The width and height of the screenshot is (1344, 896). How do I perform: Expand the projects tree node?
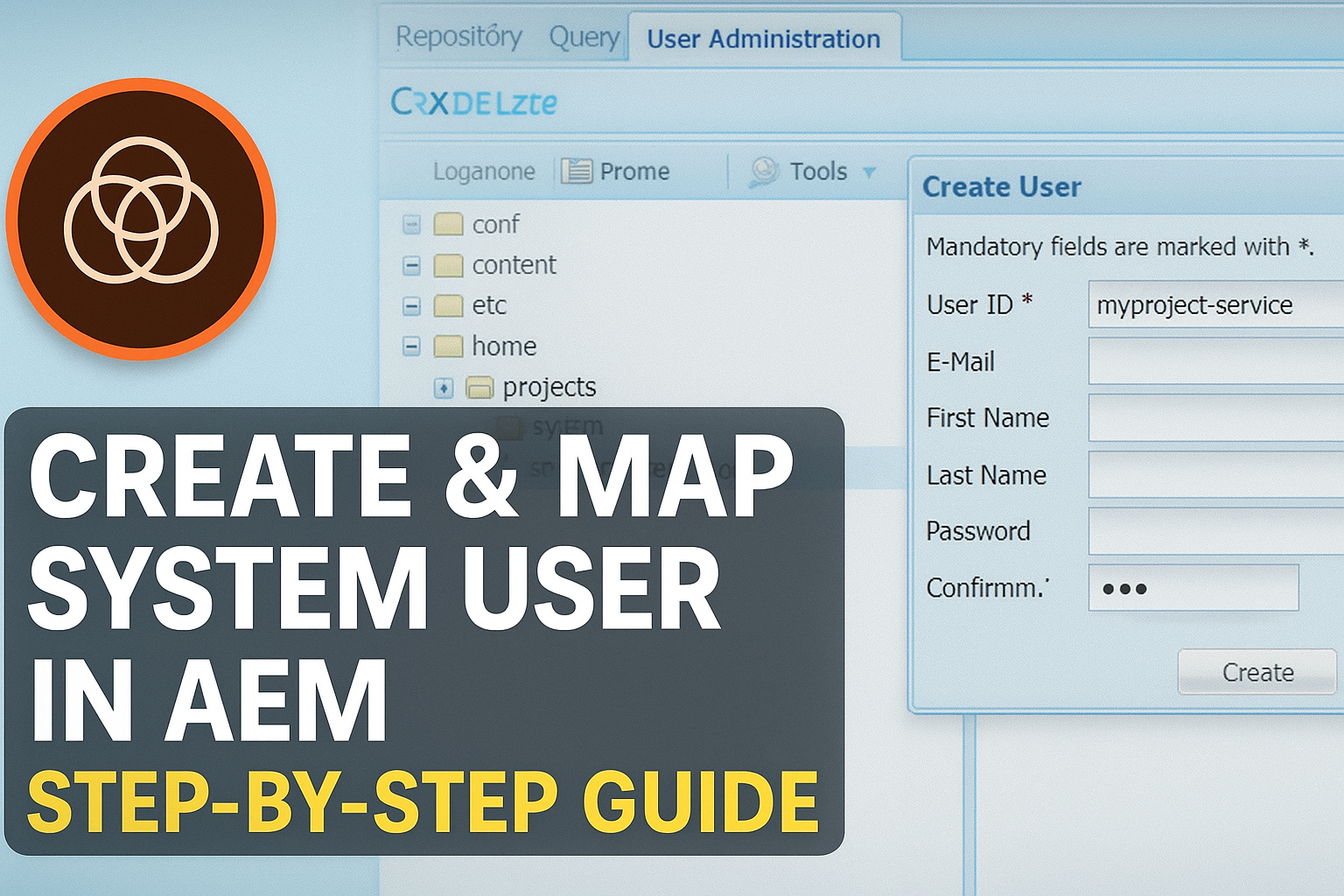(x=444, y=388)
